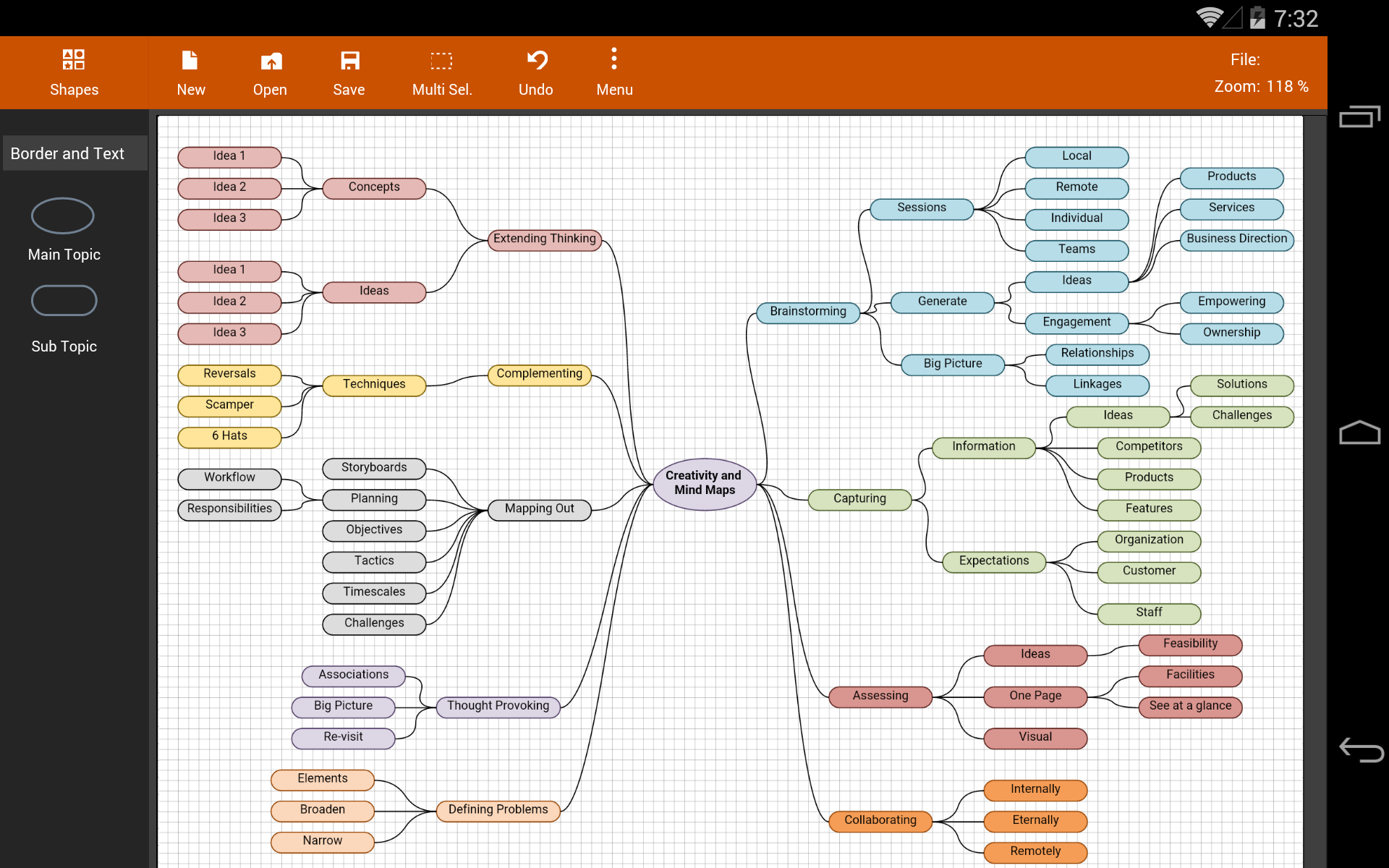1389x868 pixels.
Task: Create a new file with New icon
Action: (x=190, y=60)
